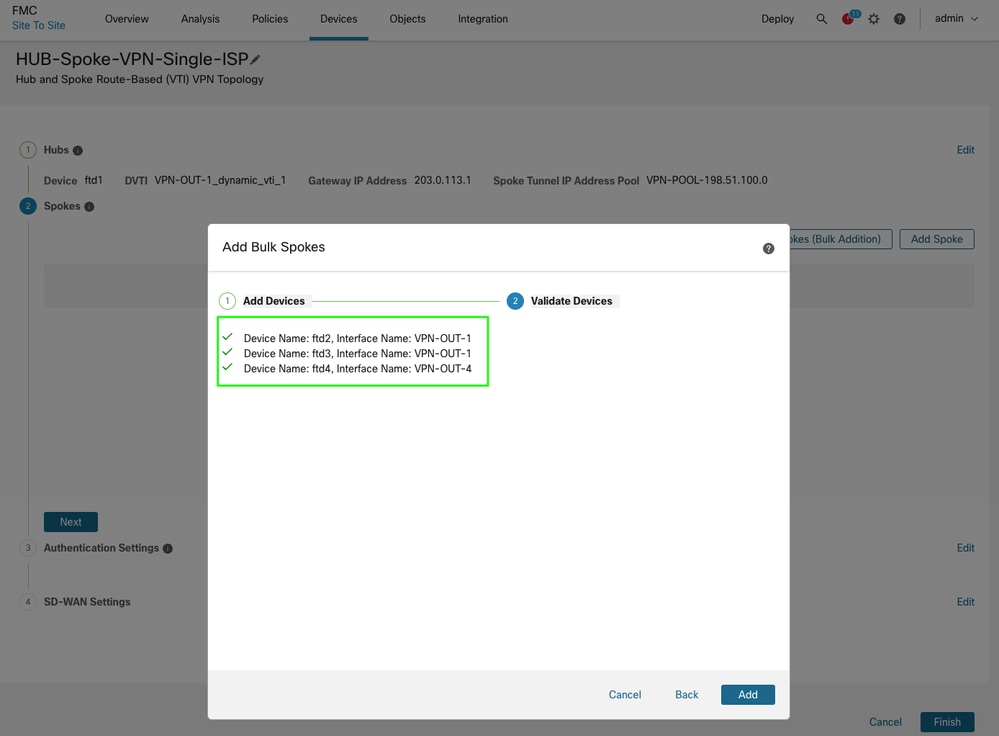
Task: Open the settings gear icon
Action: 873,19
